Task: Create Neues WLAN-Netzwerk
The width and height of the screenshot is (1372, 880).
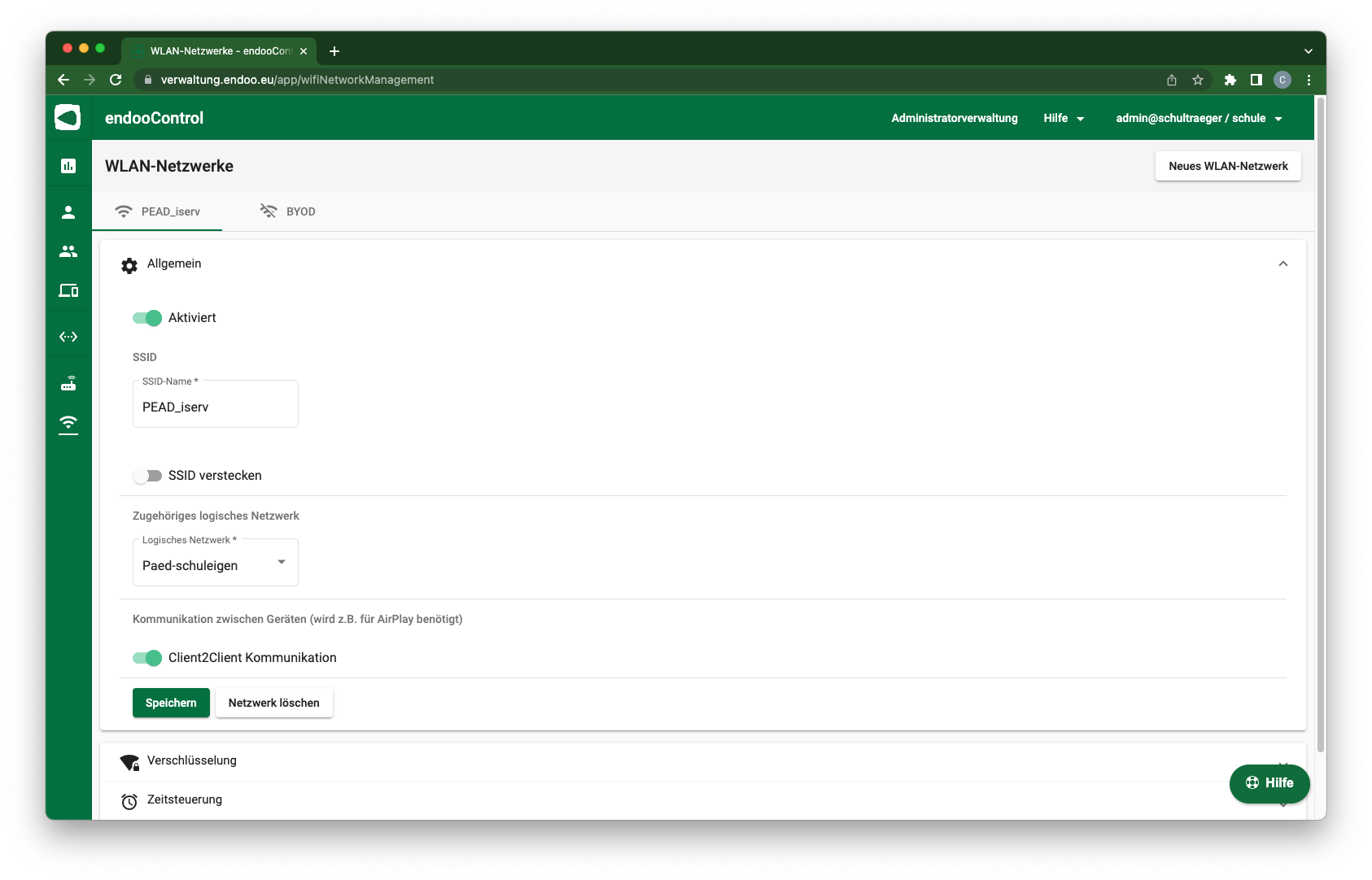Action: (1228, 166)
